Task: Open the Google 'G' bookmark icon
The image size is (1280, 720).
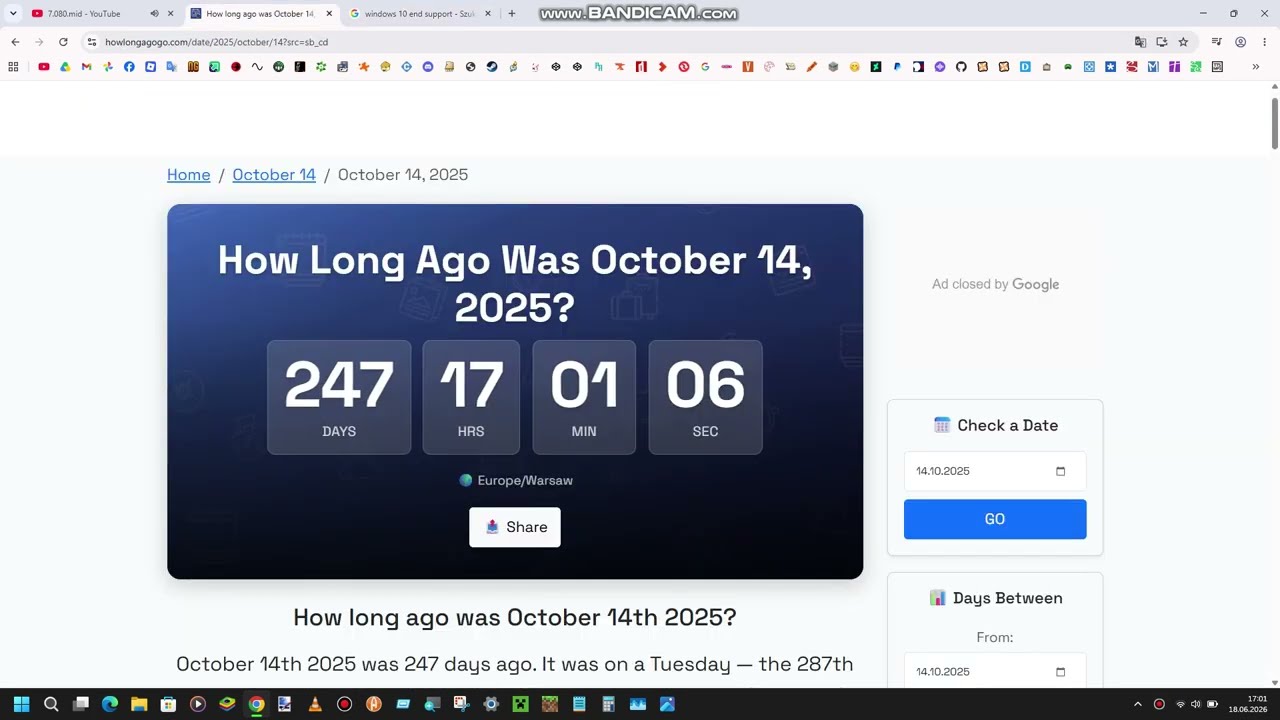Action: tap(705, 67)
